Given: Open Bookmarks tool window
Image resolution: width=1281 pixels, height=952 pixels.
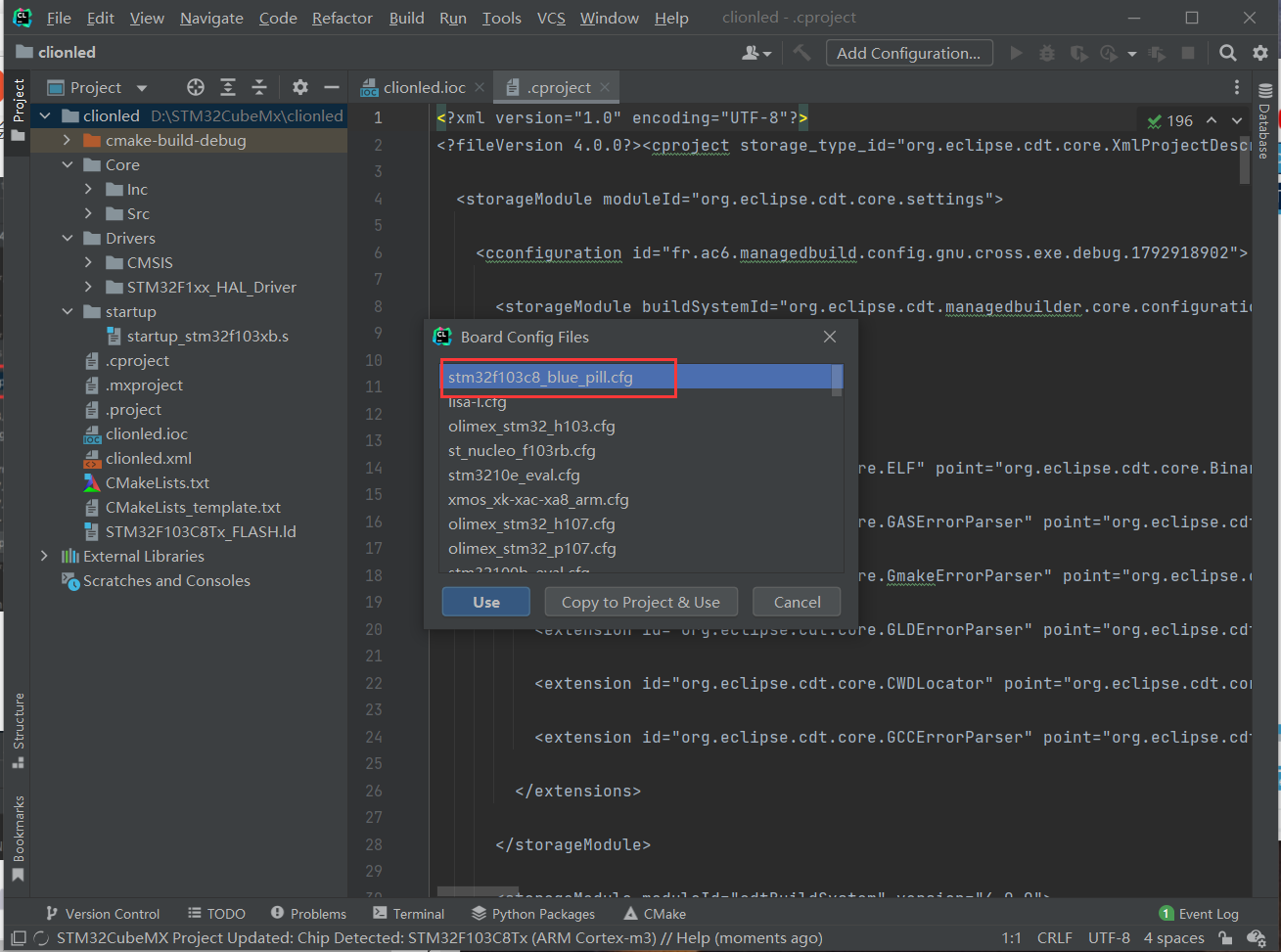Looking at the screenshot, I should click(x=18, y=839).
